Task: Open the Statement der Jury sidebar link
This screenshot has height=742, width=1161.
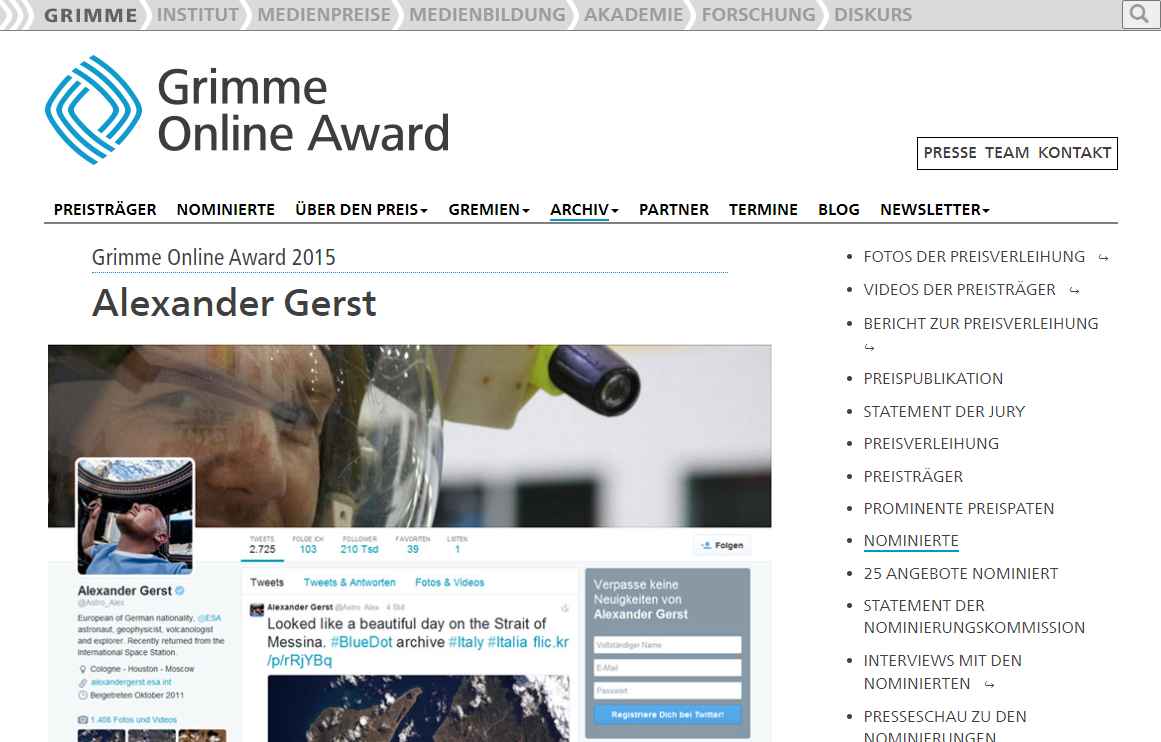Action: [x=944, y=412]
